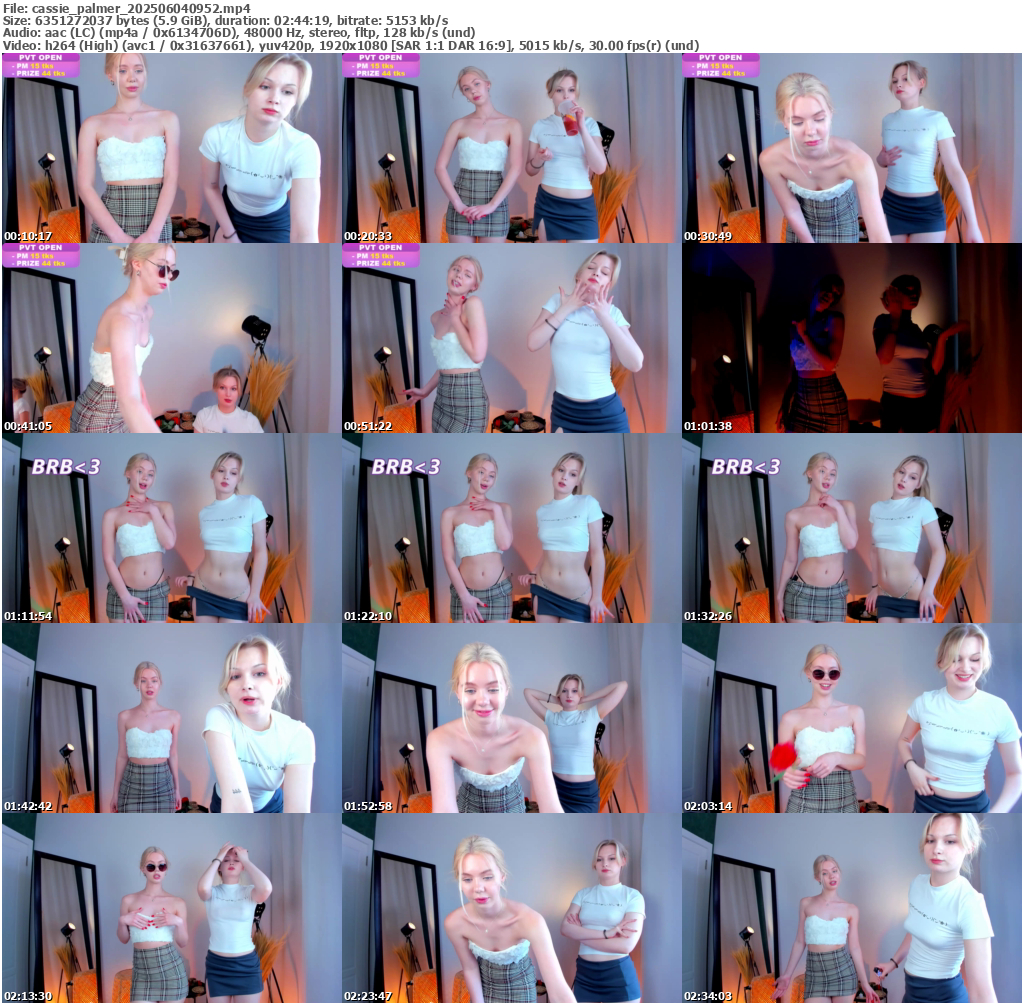Open the thumbnail stamped 02:34:03
This screenshot has height=1003, width=1024.
[852, 908]
